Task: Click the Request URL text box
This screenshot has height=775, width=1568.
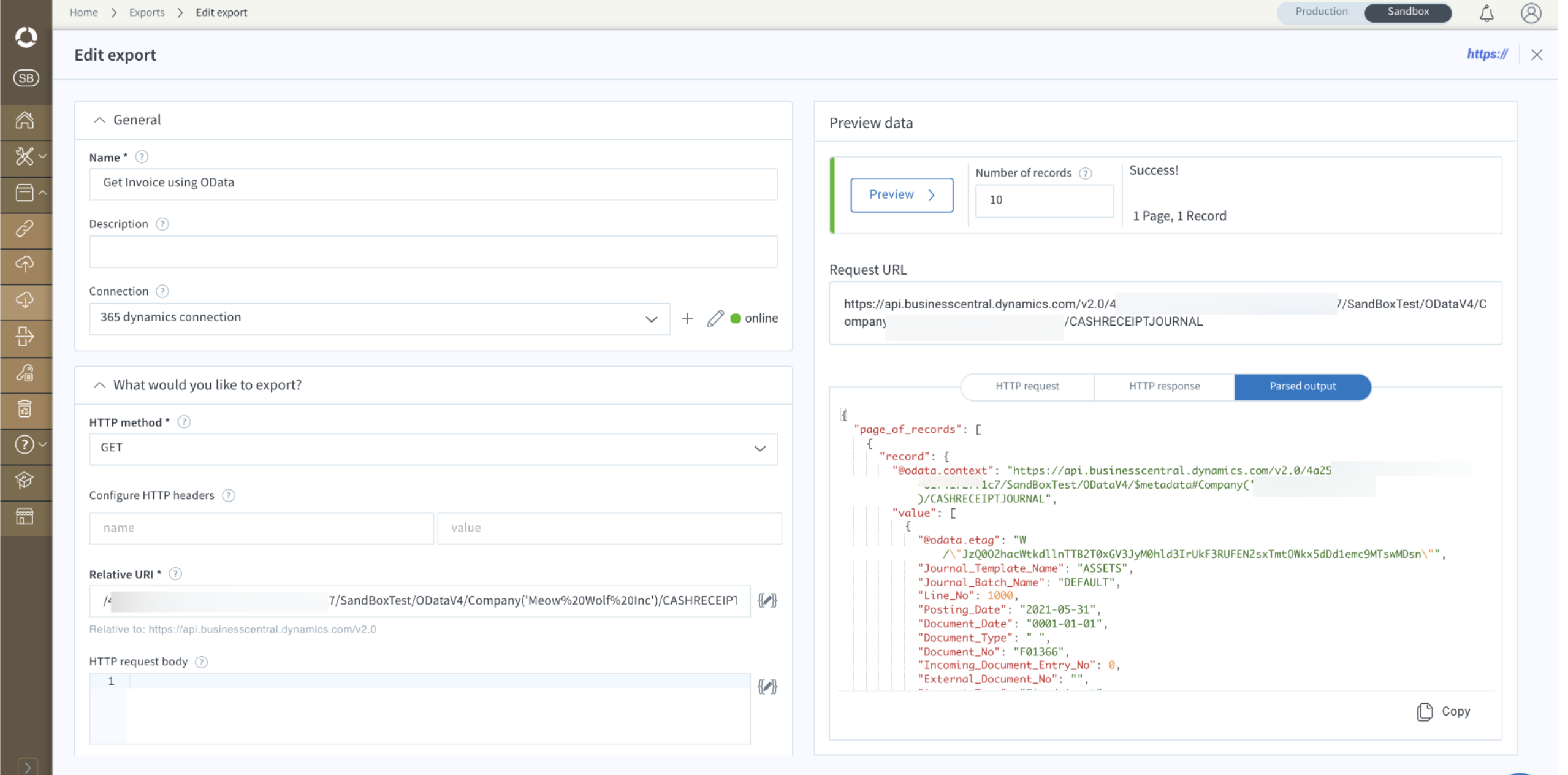Action: pyautogui.click(x=1165, y=313)
